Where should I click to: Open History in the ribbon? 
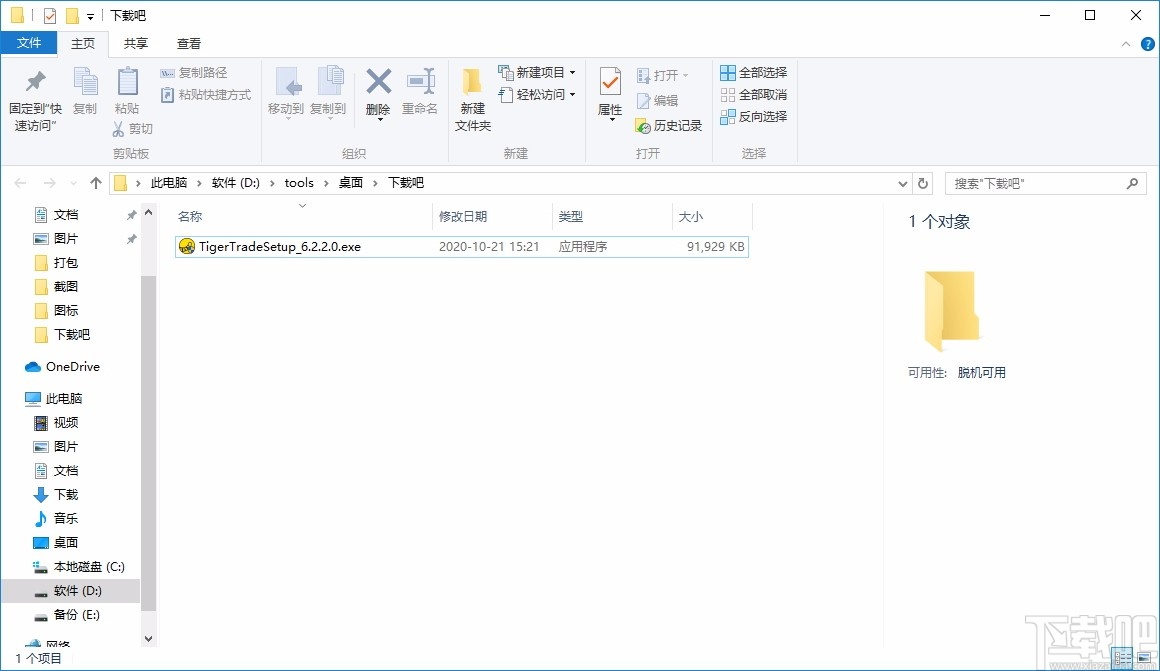pyautogui.click(x=669, y=126)
